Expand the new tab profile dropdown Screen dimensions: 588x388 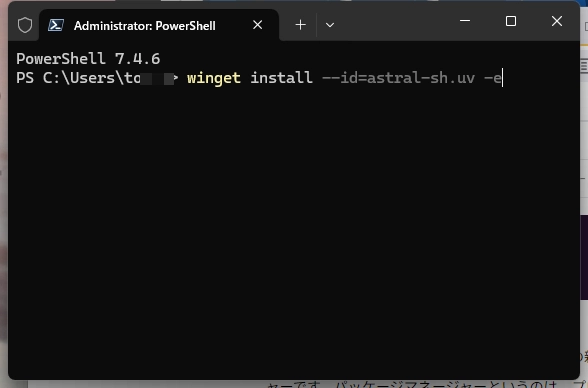coord(330,25)
